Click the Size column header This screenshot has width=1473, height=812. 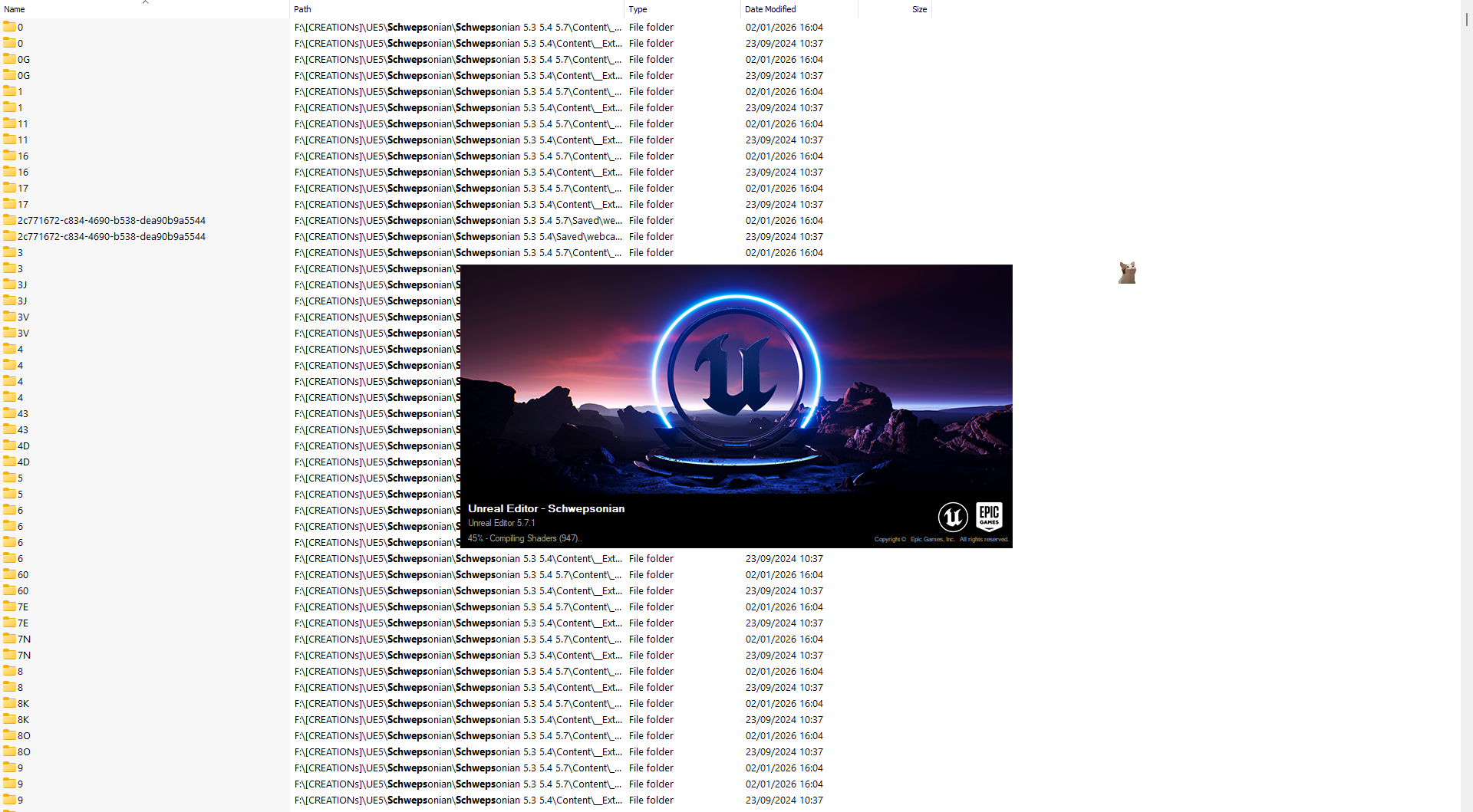point(919,9)
